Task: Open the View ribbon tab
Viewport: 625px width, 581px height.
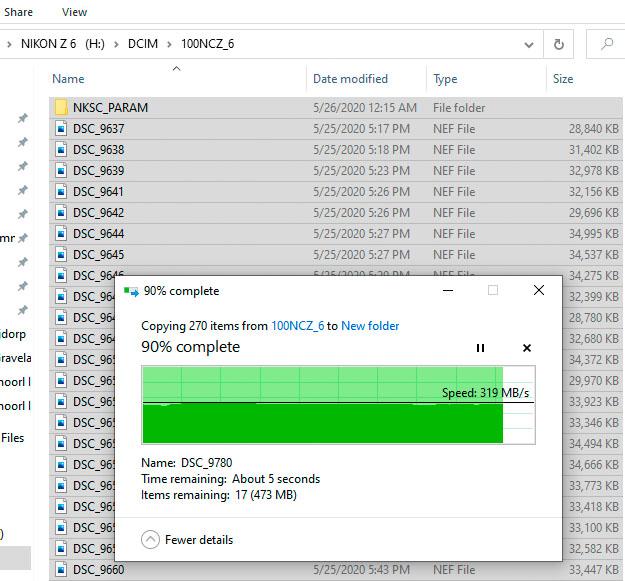Action: tap(75, 12)
